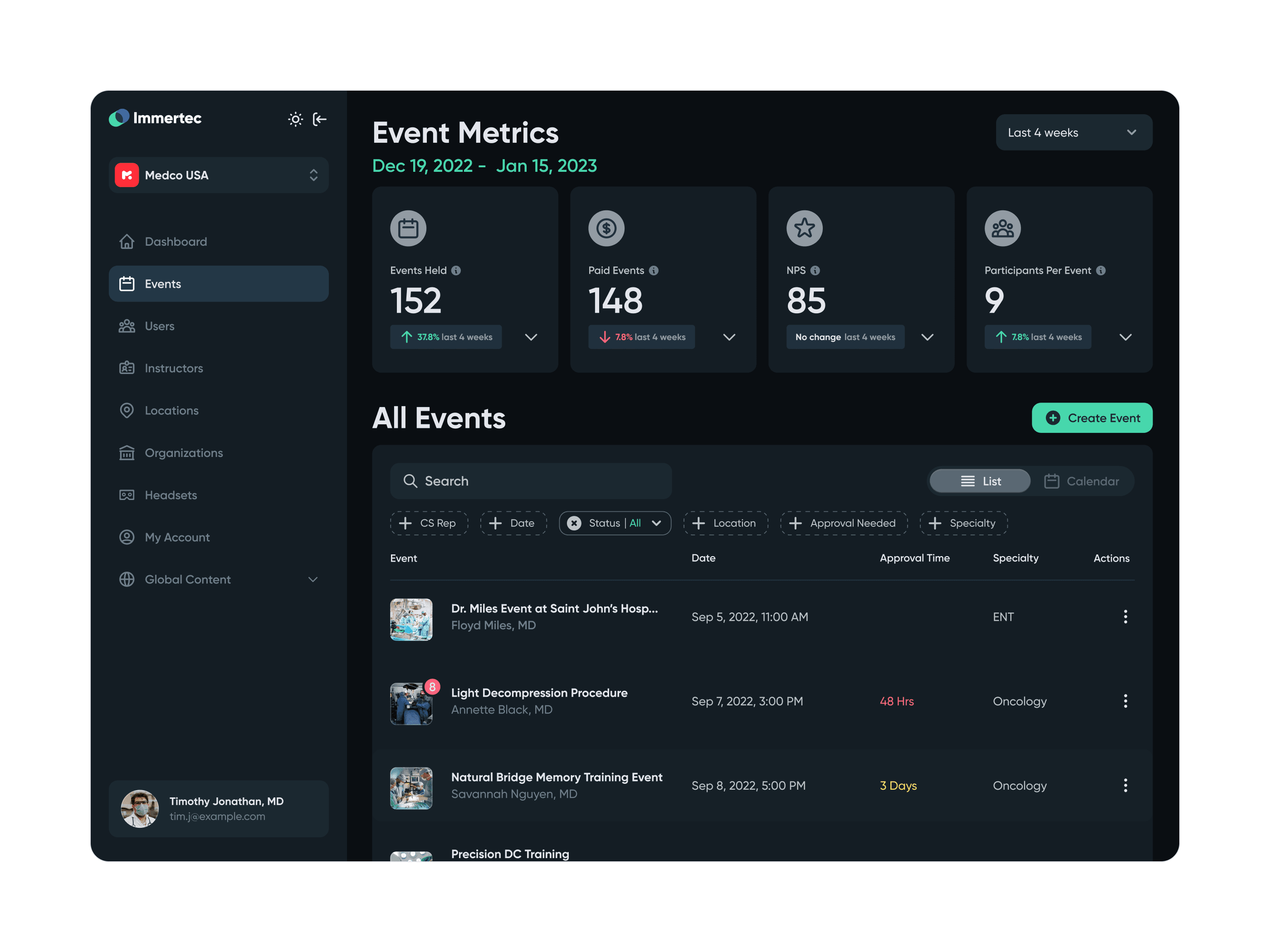Image resolution: width=1270 pixels, height=952 pixels.
Task: Click the Events Held calendar icon
Action: 408,228
